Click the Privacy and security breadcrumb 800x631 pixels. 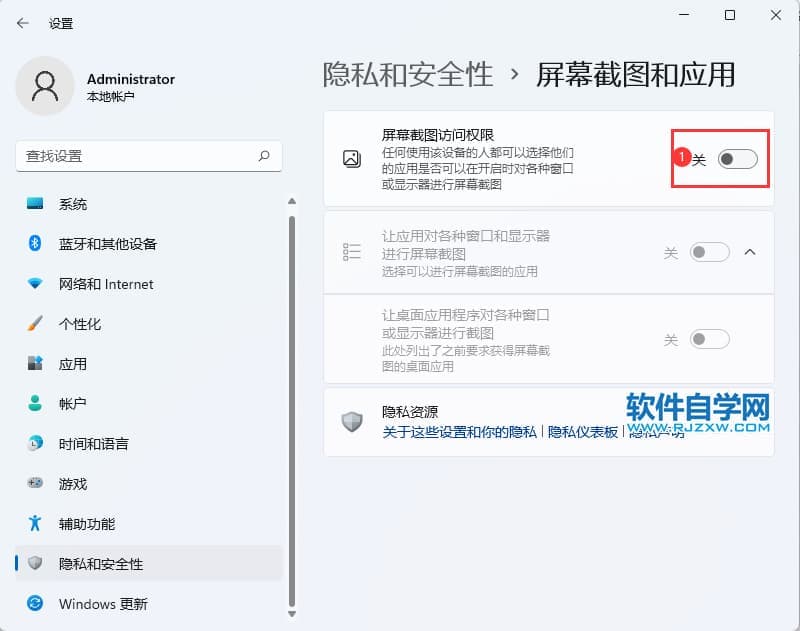tap(408, 74)
